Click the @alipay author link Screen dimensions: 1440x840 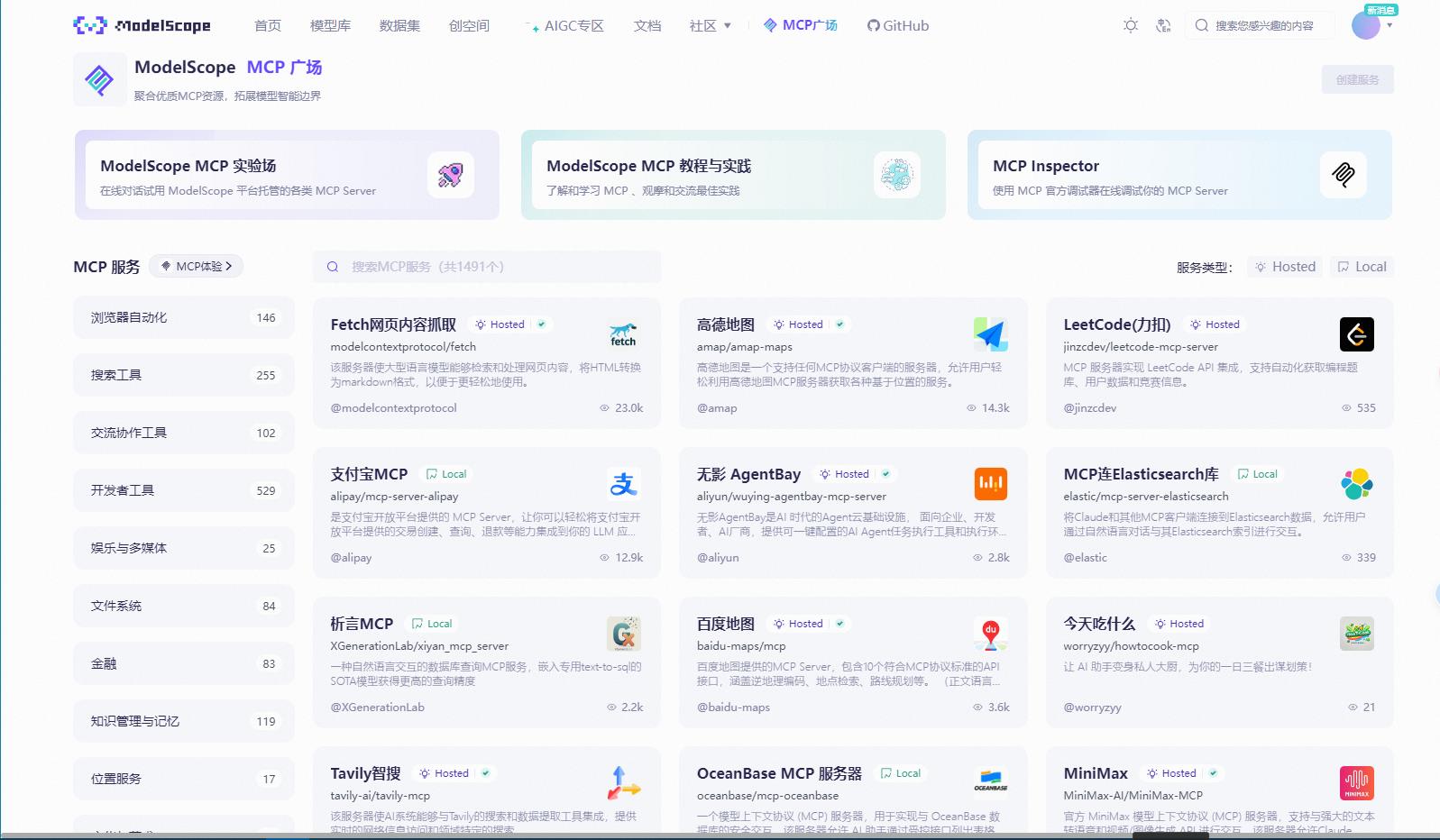(x=351, y=558)
